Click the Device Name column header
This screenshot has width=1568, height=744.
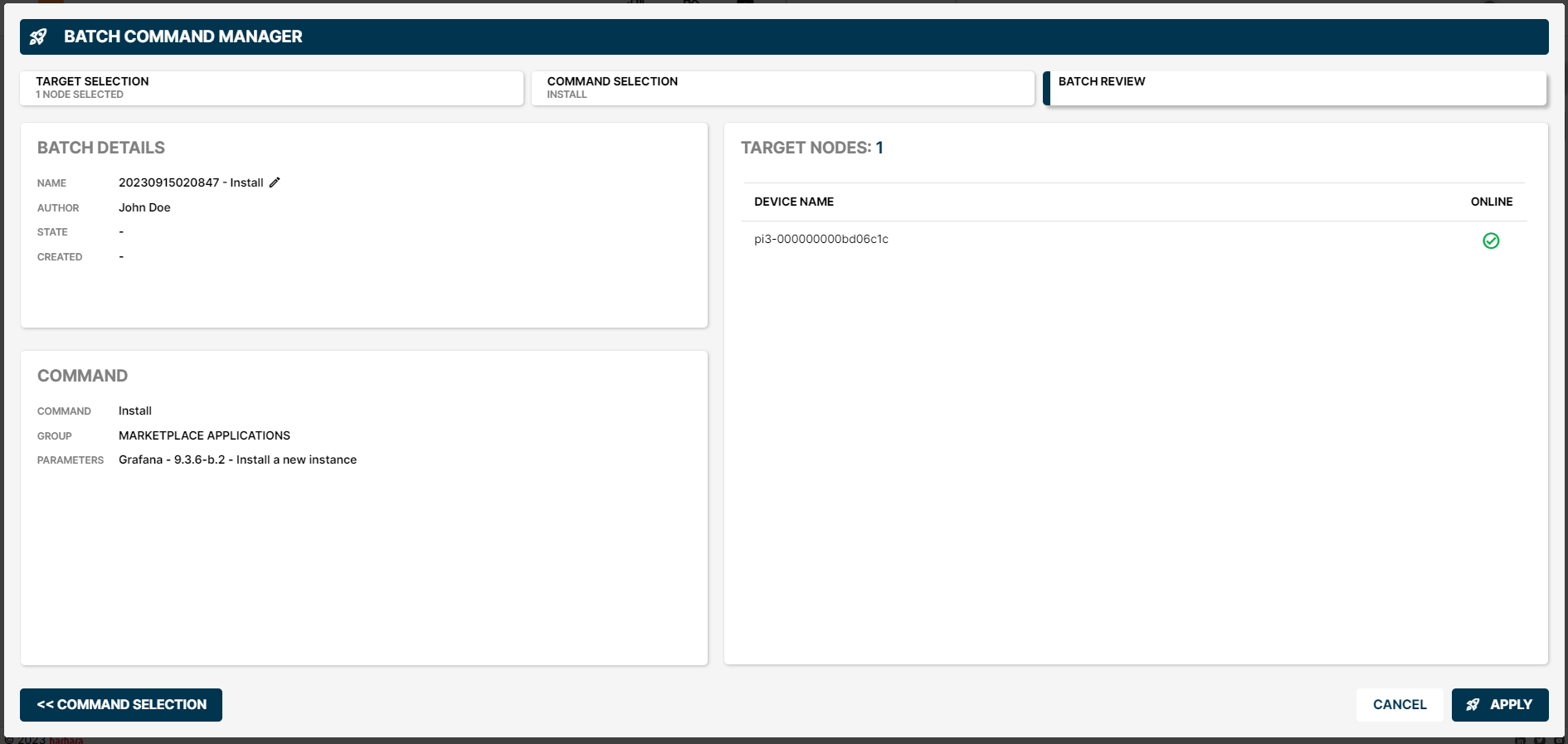793,202
